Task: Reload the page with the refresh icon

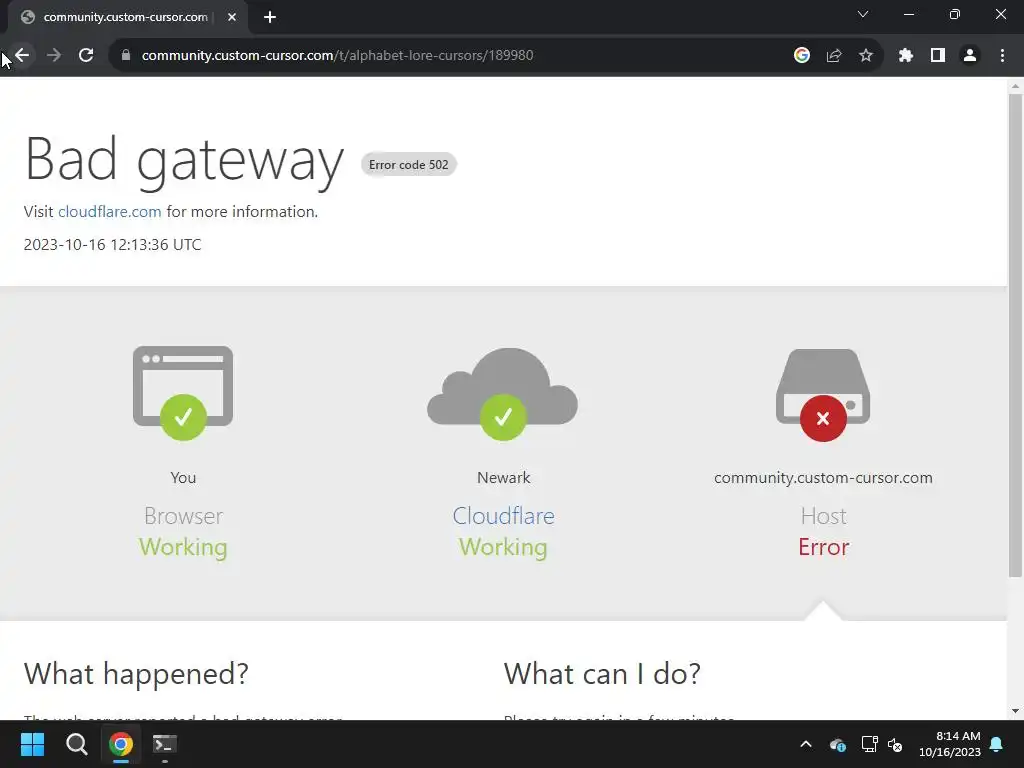Action: coord(86,56)
